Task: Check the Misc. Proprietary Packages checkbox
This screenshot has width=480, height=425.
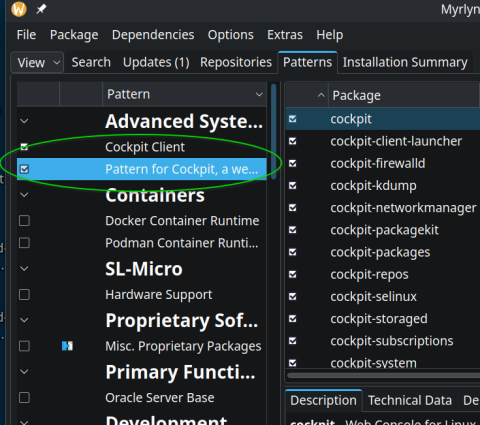Action: click(24, 346)
